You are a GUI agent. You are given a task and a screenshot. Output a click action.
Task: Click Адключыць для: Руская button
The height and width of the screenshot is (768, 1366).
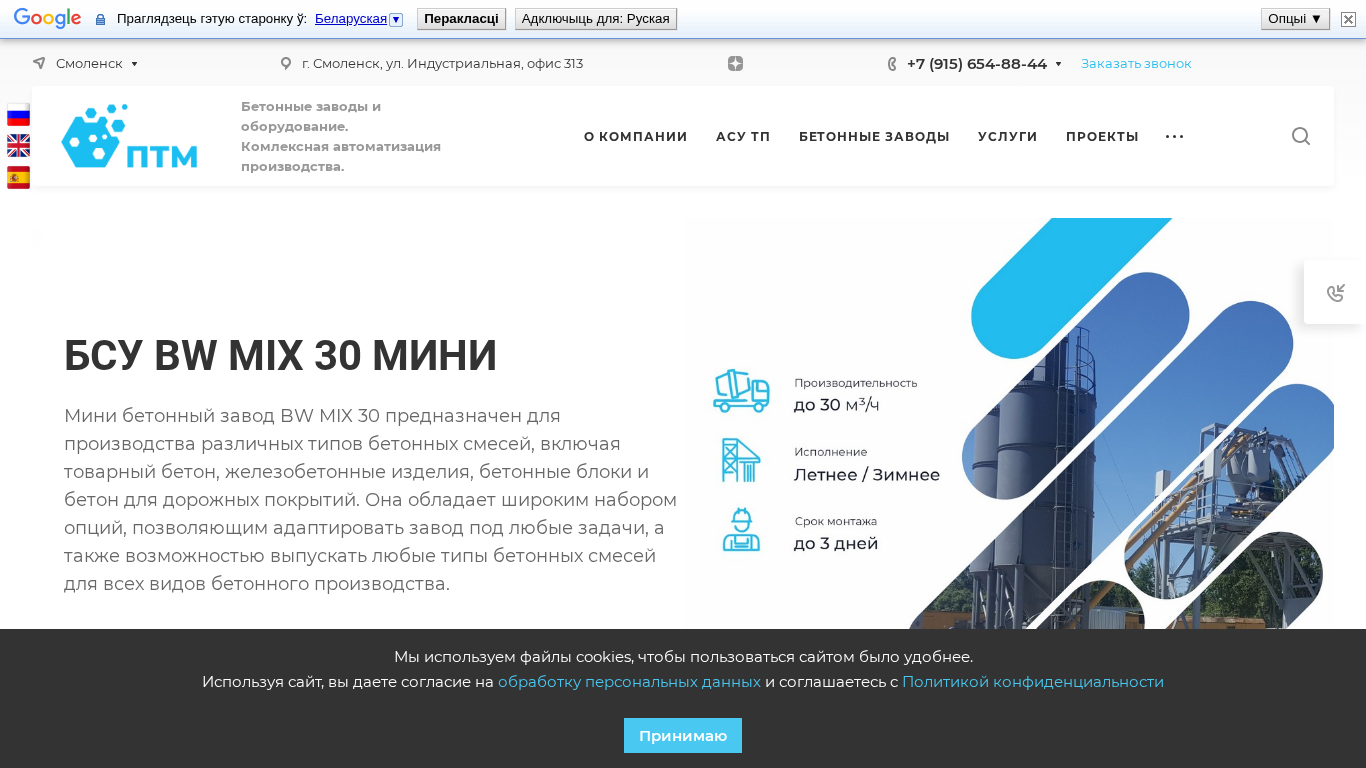[x=596, y=19]
